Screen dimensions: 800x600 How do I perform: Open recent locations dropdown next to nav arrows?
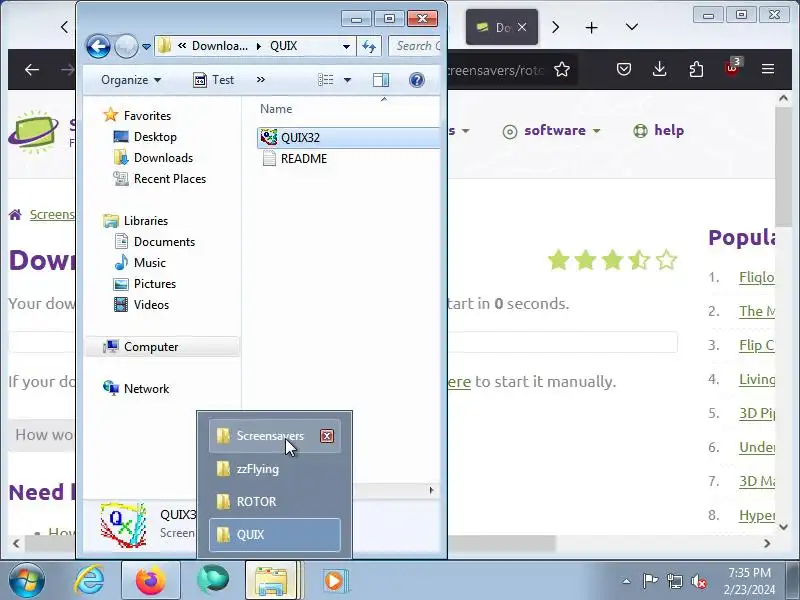[x=146, y=47]
